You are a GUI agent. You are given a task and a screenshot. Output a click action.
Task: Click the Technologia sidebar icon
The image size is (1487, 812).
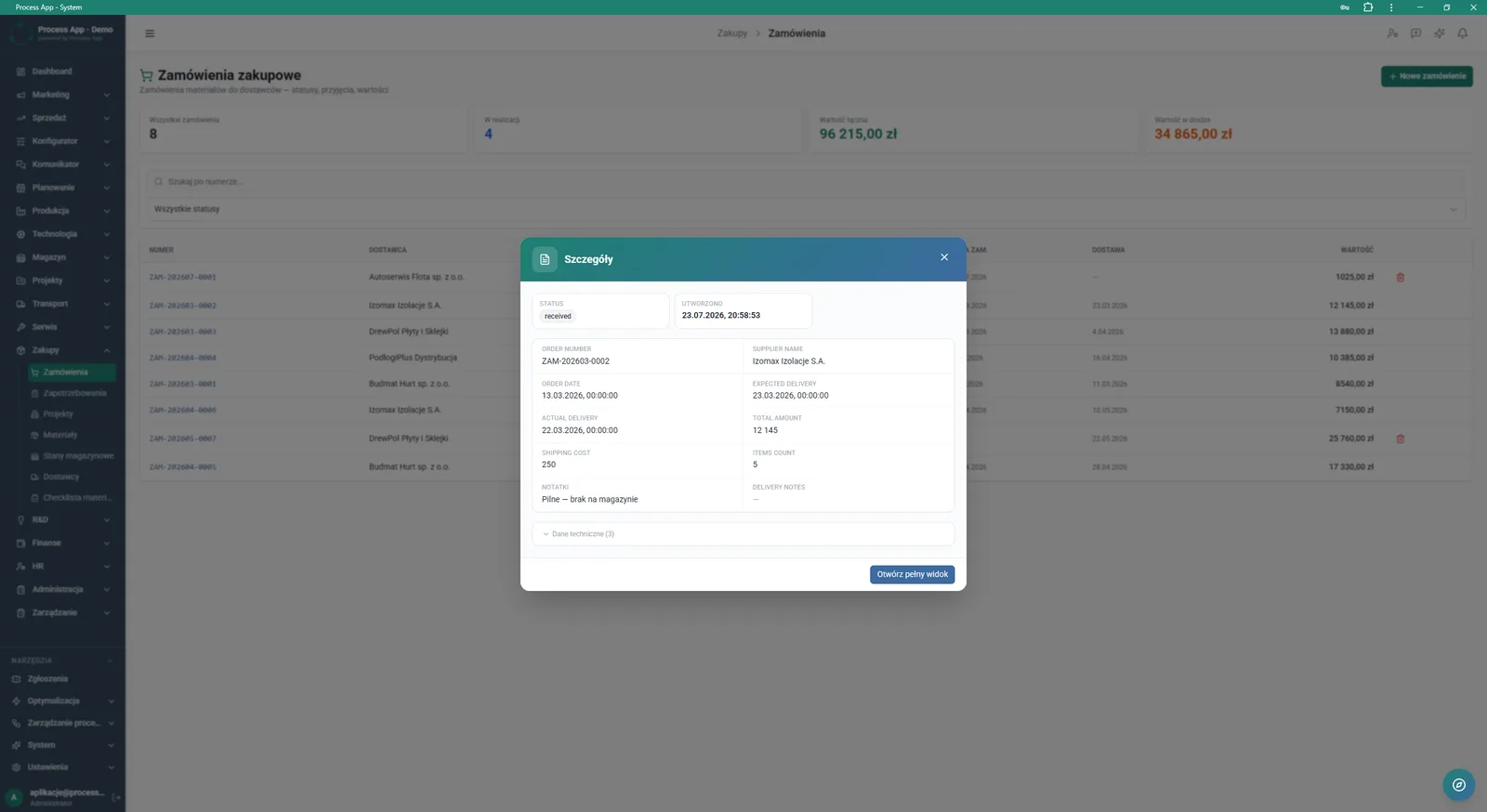[20, 234]
